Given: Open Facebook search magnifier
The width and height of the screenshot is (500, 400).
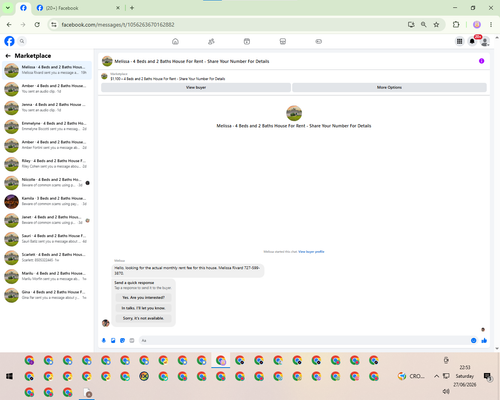Looking at the screenshot, I should click(22, 41).
